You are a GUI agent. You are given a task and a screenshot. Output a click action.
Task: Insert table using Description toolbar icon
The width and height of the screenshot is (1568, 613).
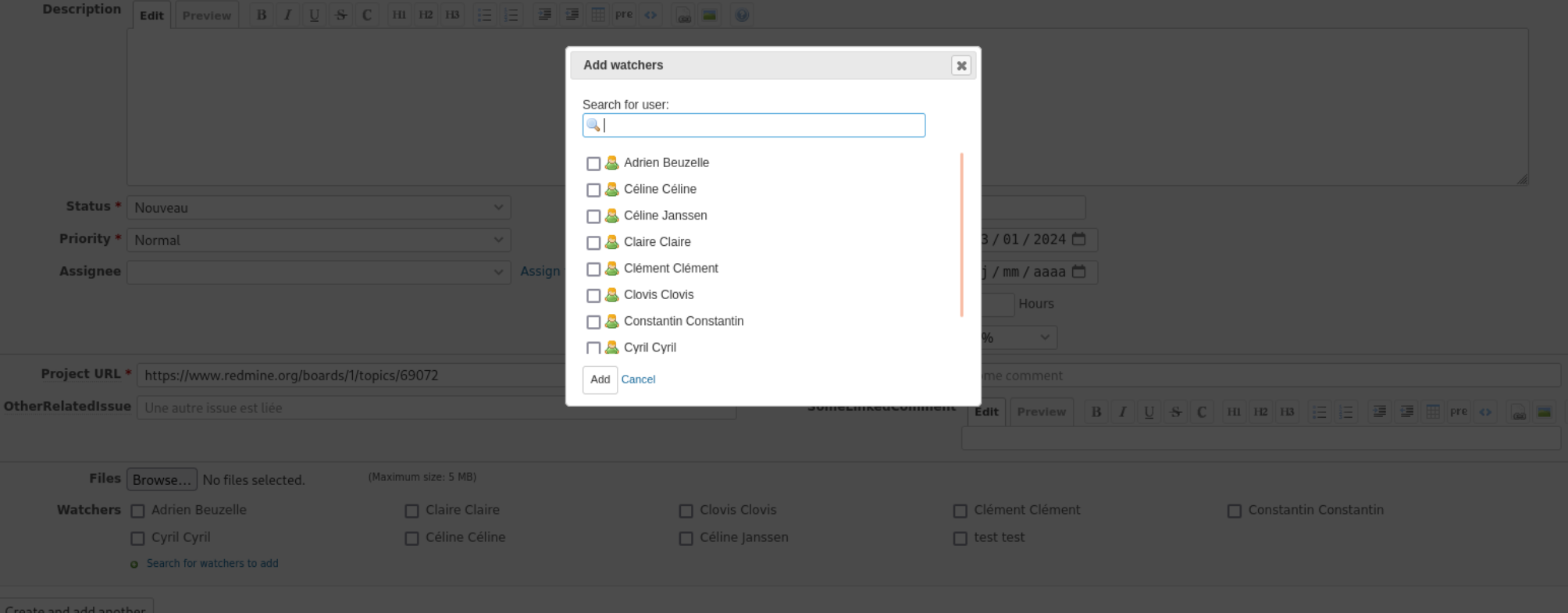598,15
